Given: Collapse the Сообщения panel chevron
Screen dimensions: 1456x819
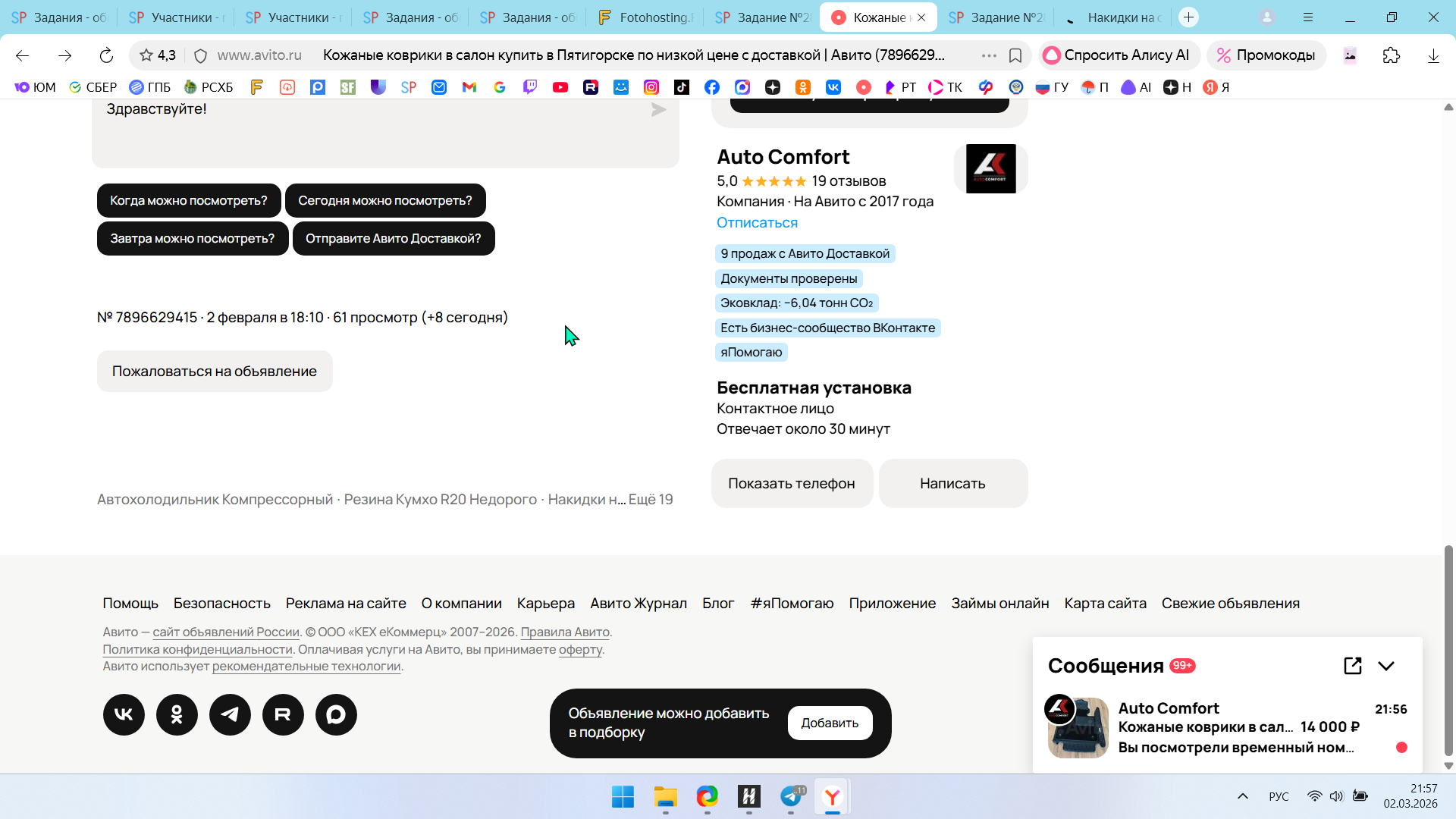Looking at the screenshot, I should [1386, 666].
